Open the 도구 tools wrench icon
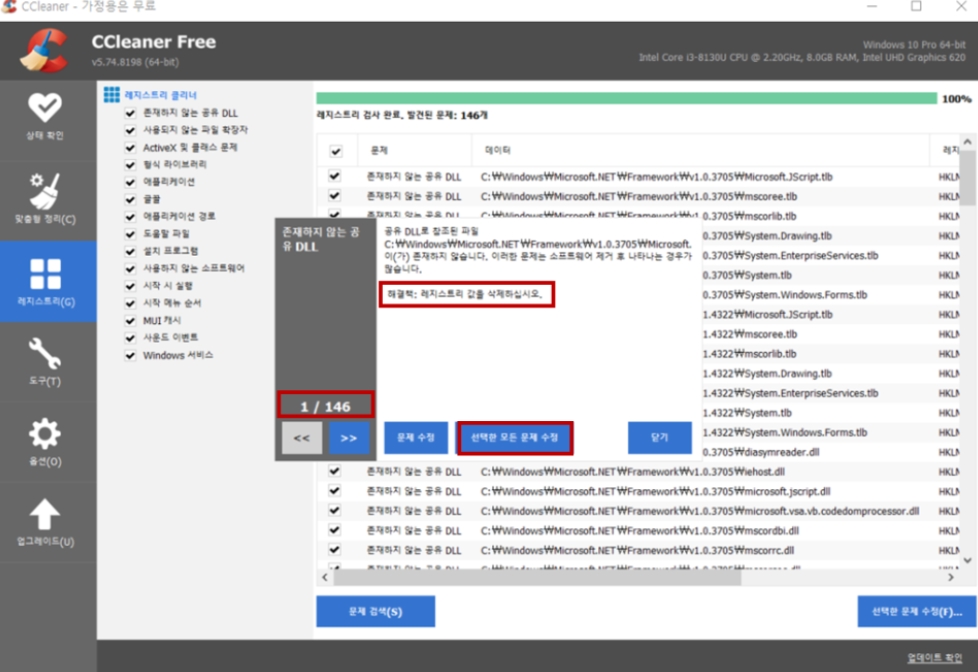 coord(45,353)
